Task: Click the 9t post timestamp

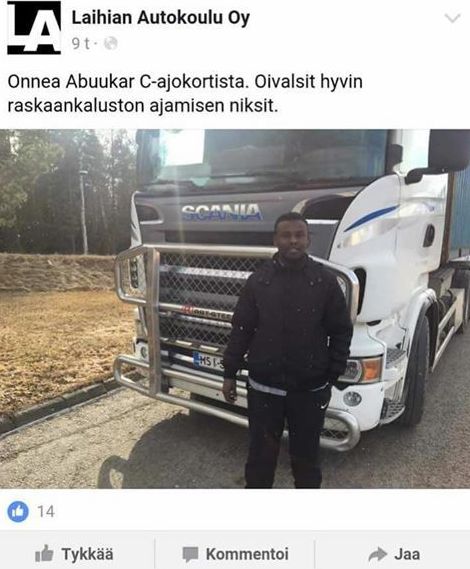Action: (81, 44)
